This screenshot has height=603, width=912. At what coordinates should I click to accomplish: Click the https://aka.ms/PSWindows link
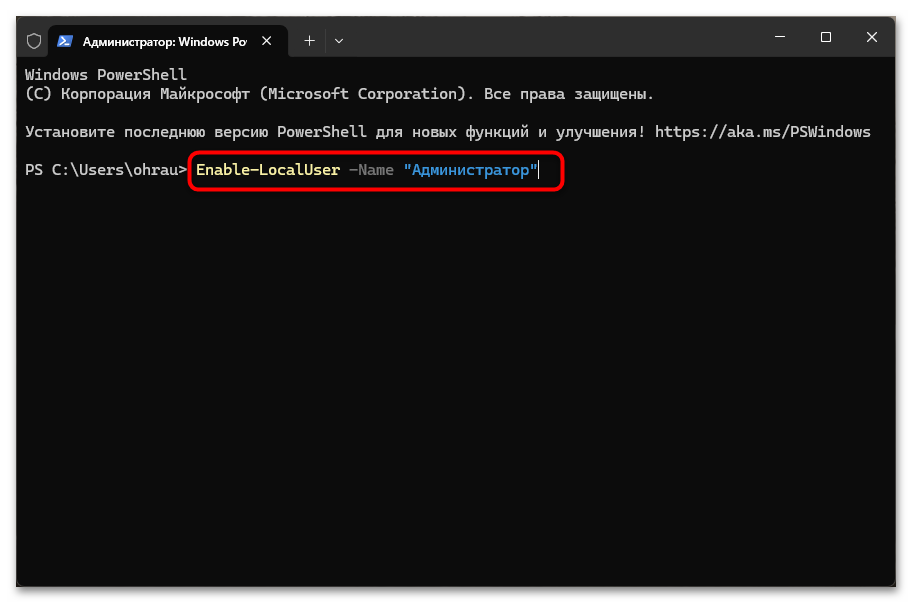763,132
